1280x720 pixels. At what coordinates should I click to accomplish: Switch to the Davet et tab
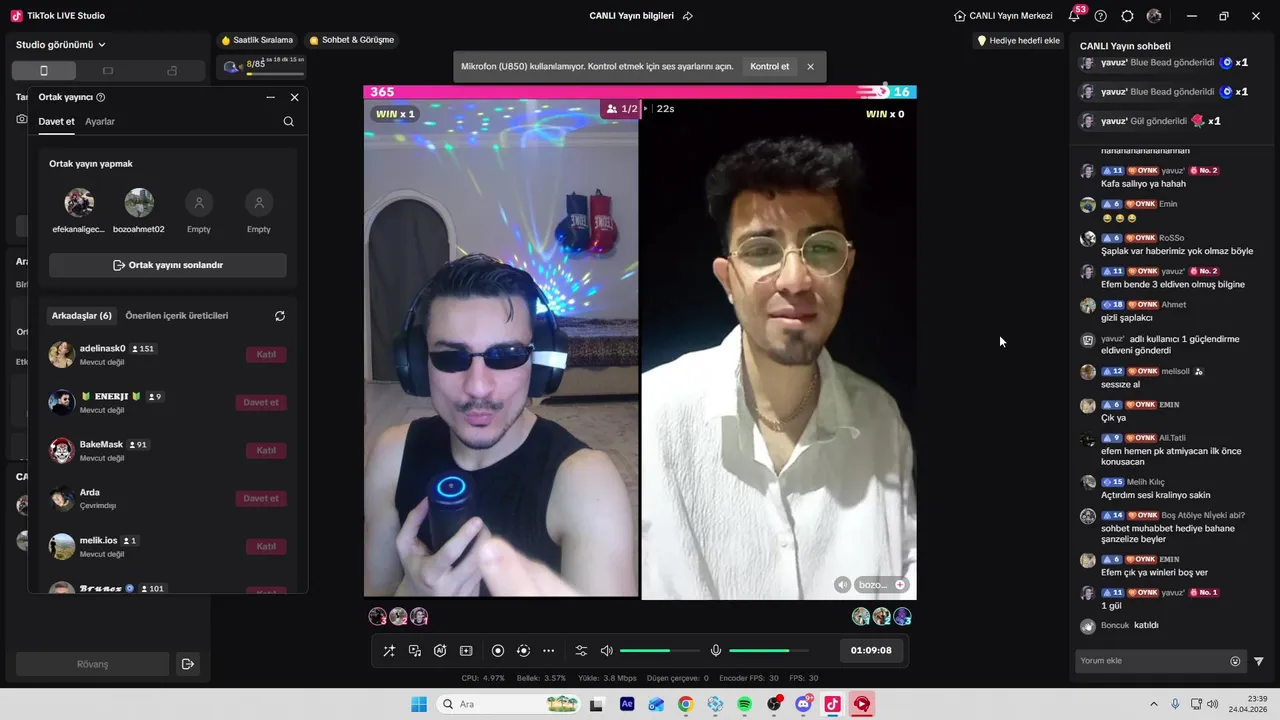56,122
